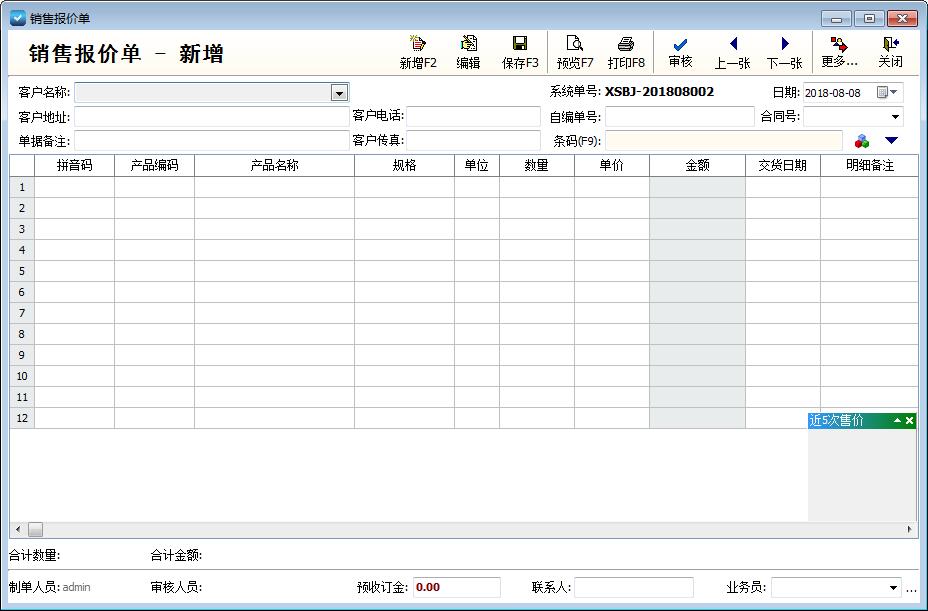The width and height of the screenshot is (928, 611).
Task: Close the 近5次售价 panel
Action: tap(910, 420)
